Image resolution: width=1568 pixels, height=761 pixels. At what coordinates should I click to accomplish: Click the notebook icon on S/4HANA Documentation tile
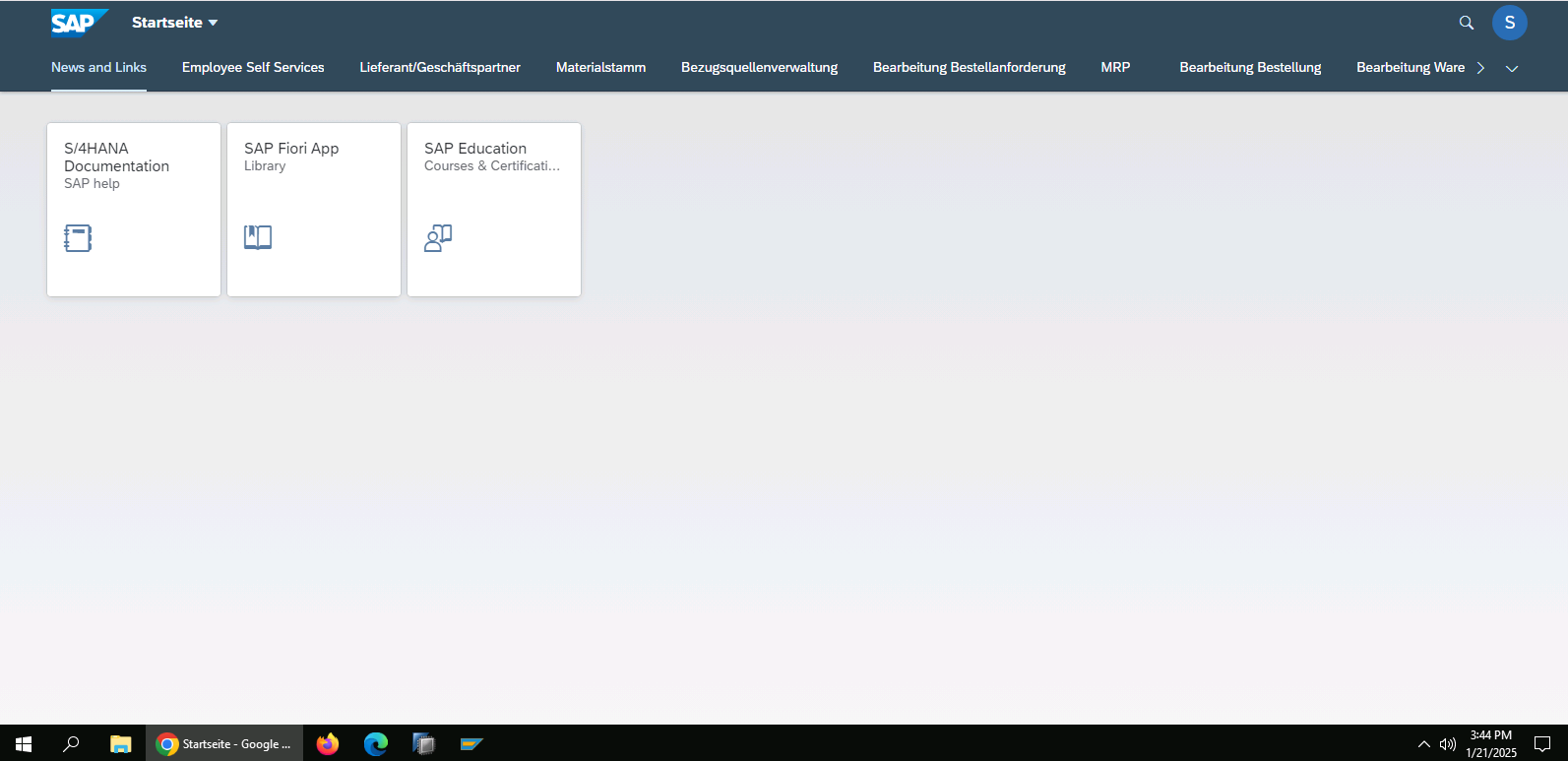tap(78, 238)
